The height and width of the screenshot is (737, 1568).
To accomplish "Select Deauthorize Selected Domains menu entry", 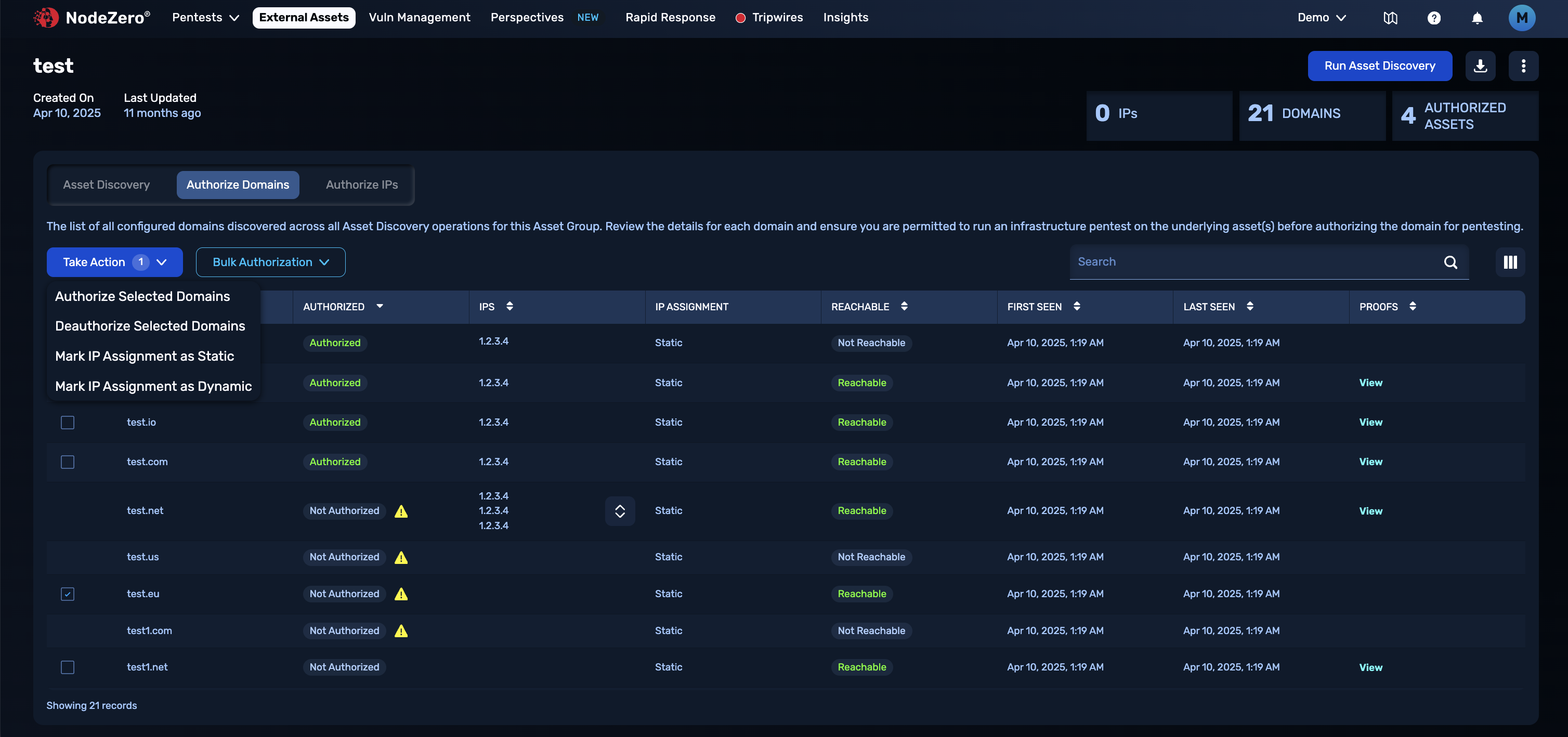I will (150, 325).
